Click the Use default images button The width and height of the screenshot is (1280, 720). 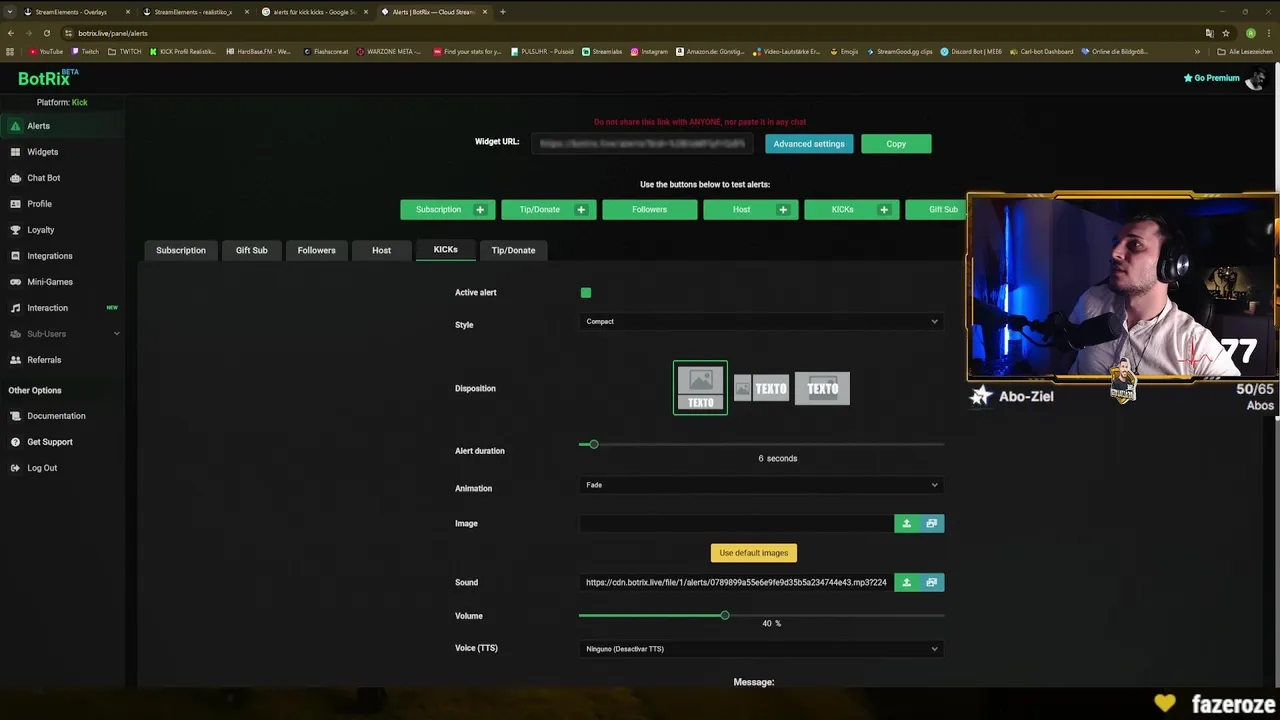(754, 553)
